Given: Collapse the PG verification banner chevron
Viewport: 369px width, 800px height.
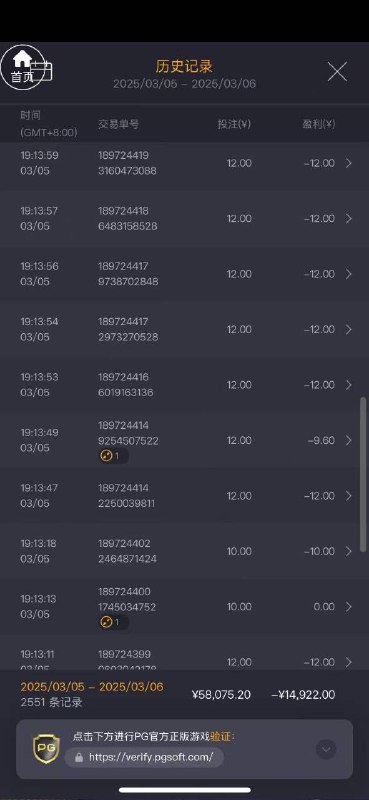Looking at the screenshot, I should click(x=326, y=749).
